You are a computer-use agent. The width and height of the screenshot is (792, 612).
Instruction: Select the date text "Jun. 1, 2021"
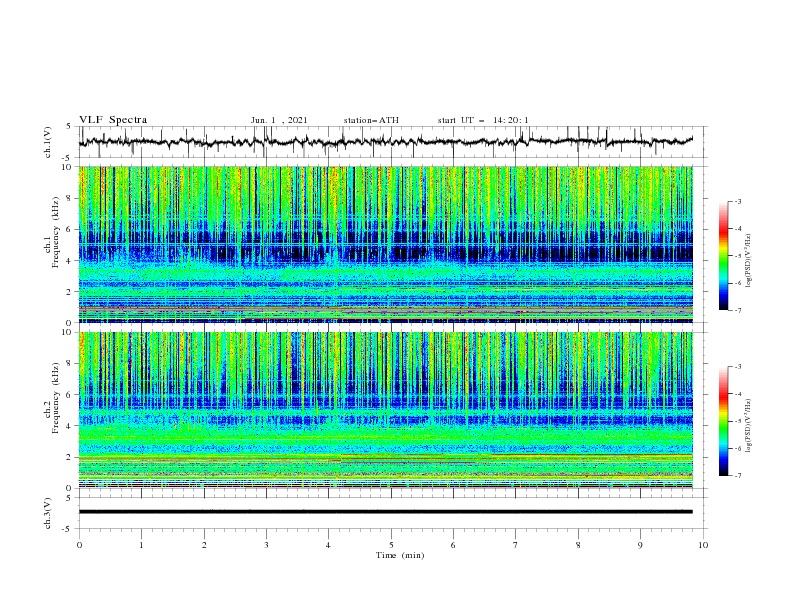tap(279, 120)
